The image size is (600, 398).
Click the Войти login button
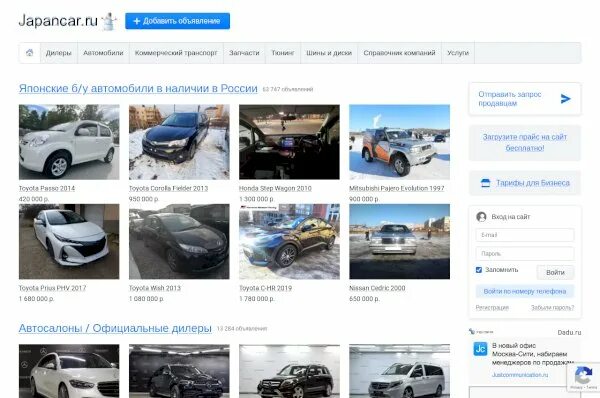[x=555, y=272]
